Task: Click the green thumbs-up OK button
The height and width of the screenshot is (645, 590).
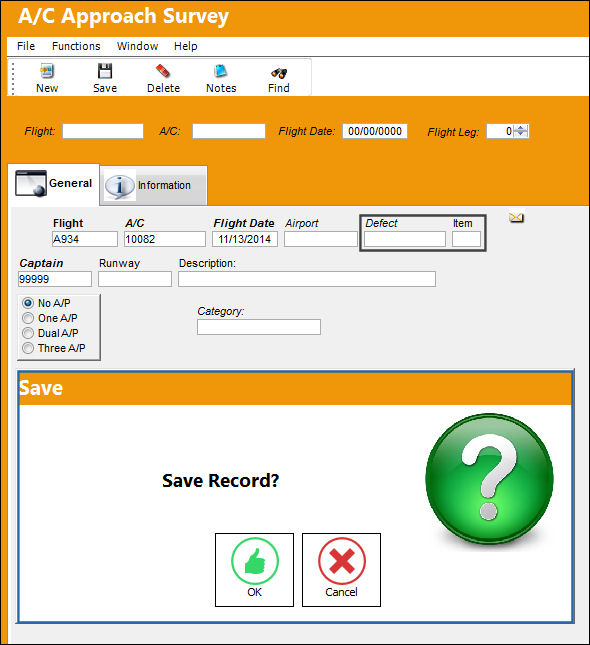Action: pos(254,570)
